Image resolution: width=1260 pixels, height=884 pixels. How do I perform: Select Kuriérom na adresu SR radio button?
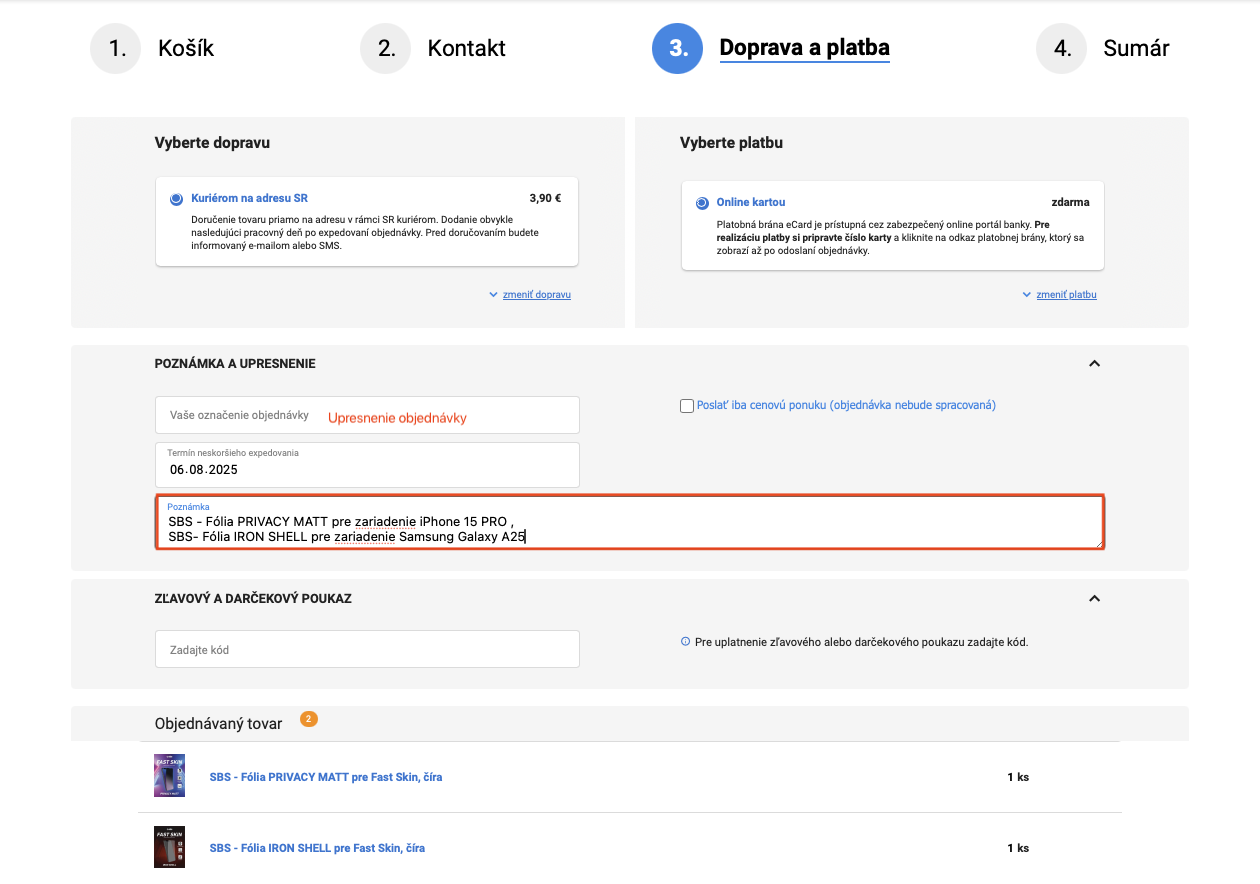pos(176,199)
